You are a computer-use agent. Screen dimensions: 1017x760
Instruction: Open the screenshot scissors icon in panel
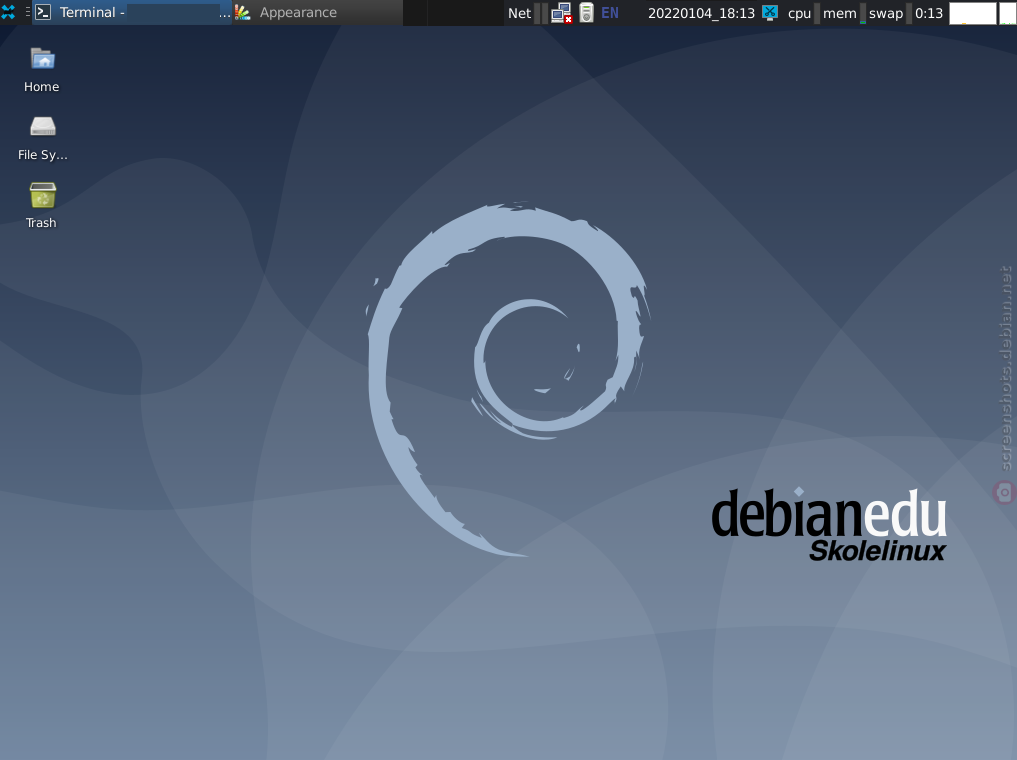click(770, 12)
